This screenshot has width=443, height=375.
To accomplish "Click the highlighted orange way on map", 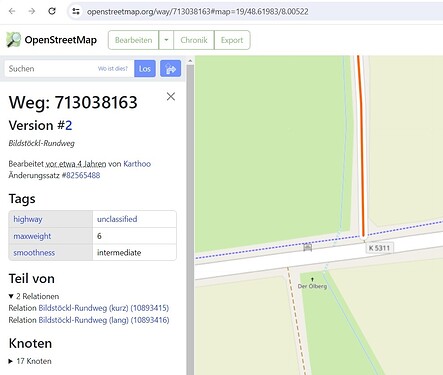I will tap(361, 147).
